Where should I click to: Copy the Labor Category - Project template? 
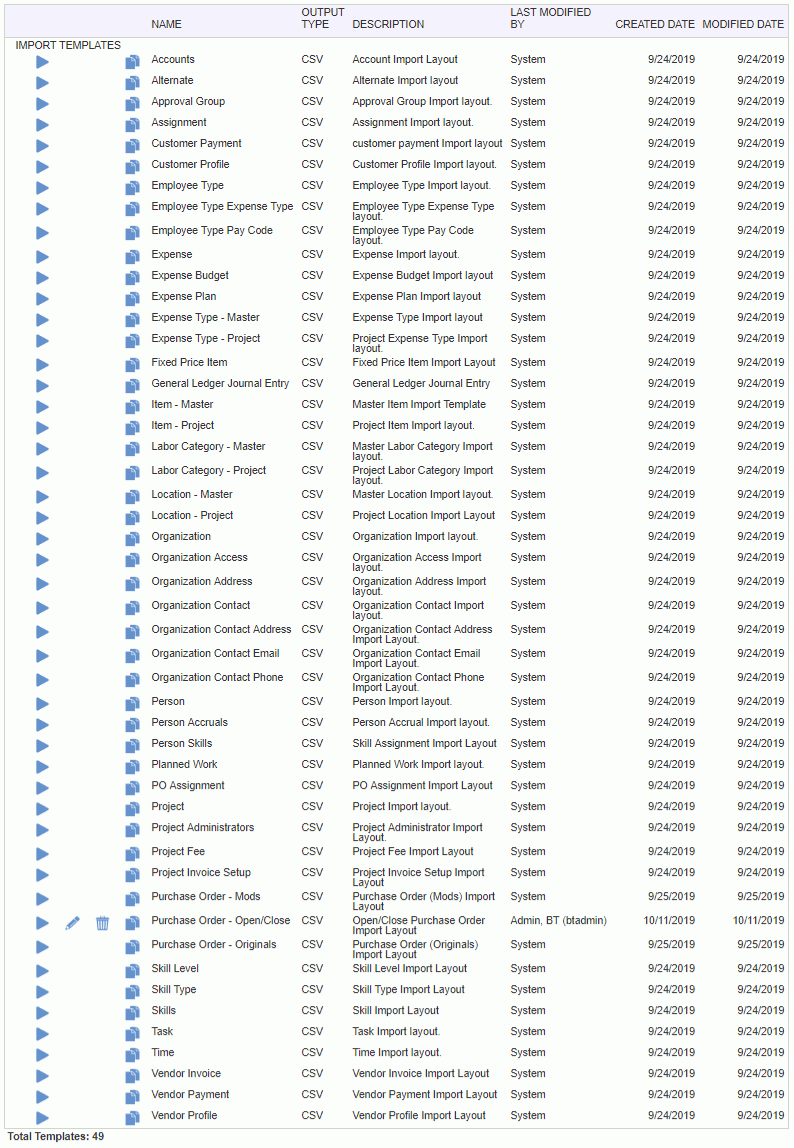132,473
